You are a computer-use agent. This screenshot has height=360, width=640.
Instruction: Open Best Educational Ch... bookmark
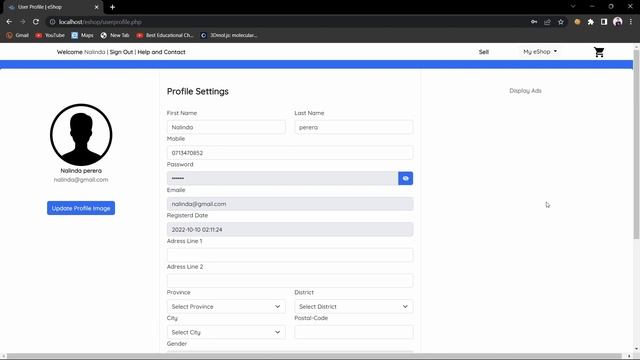click(x=165, y=36)
